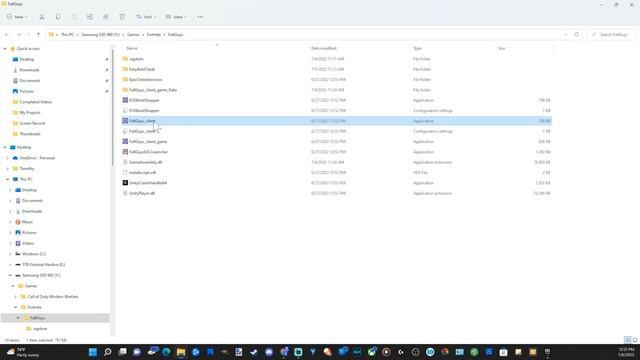The image size is (640, 360).
Task: Click the taskbar clock and date
Action: point(626,352)
